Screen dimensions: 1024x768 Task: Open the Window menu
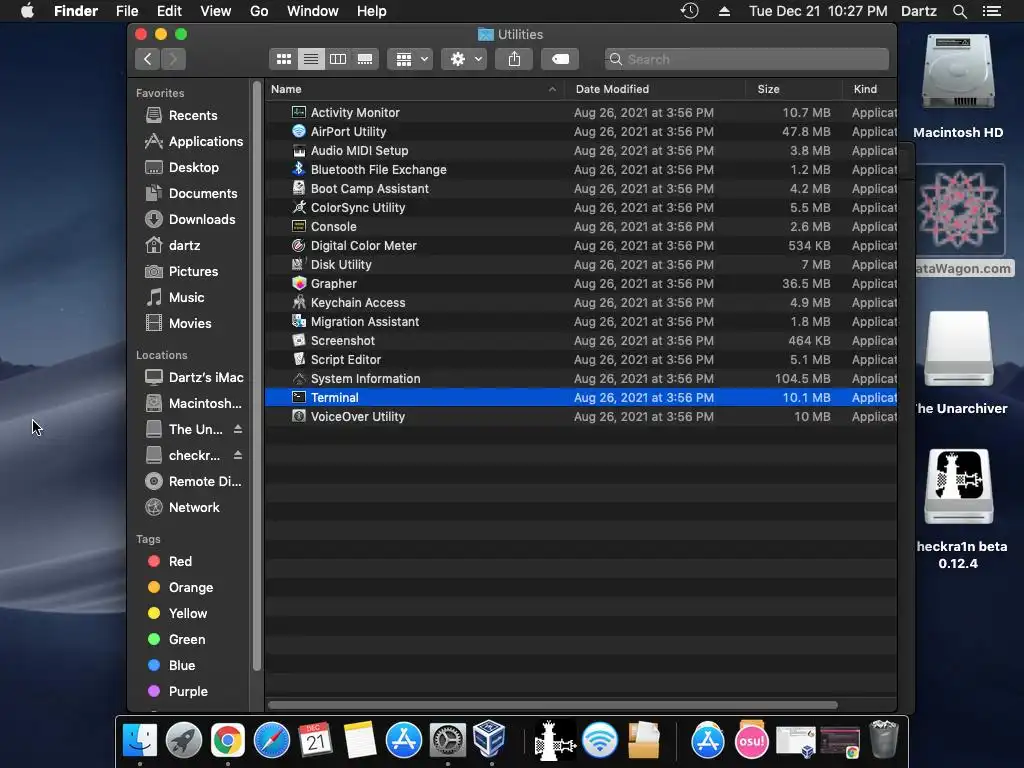point(313,11)
